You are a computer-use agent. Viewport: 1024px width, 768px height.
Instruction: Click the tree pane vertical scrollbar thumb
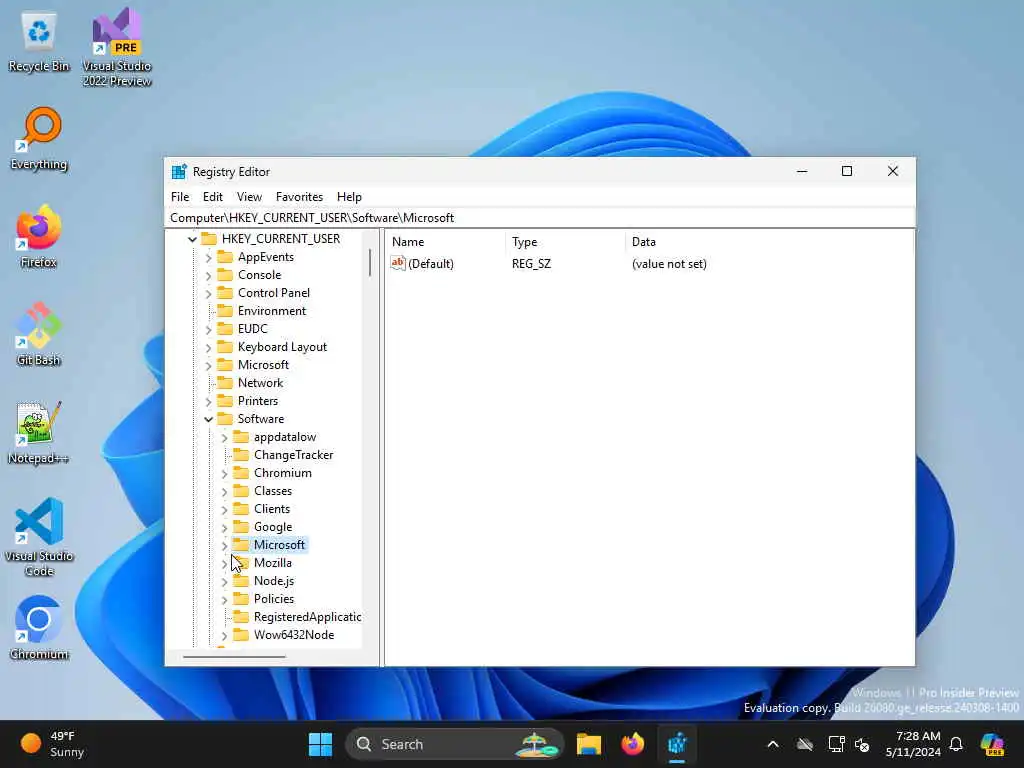click(370, 263)
